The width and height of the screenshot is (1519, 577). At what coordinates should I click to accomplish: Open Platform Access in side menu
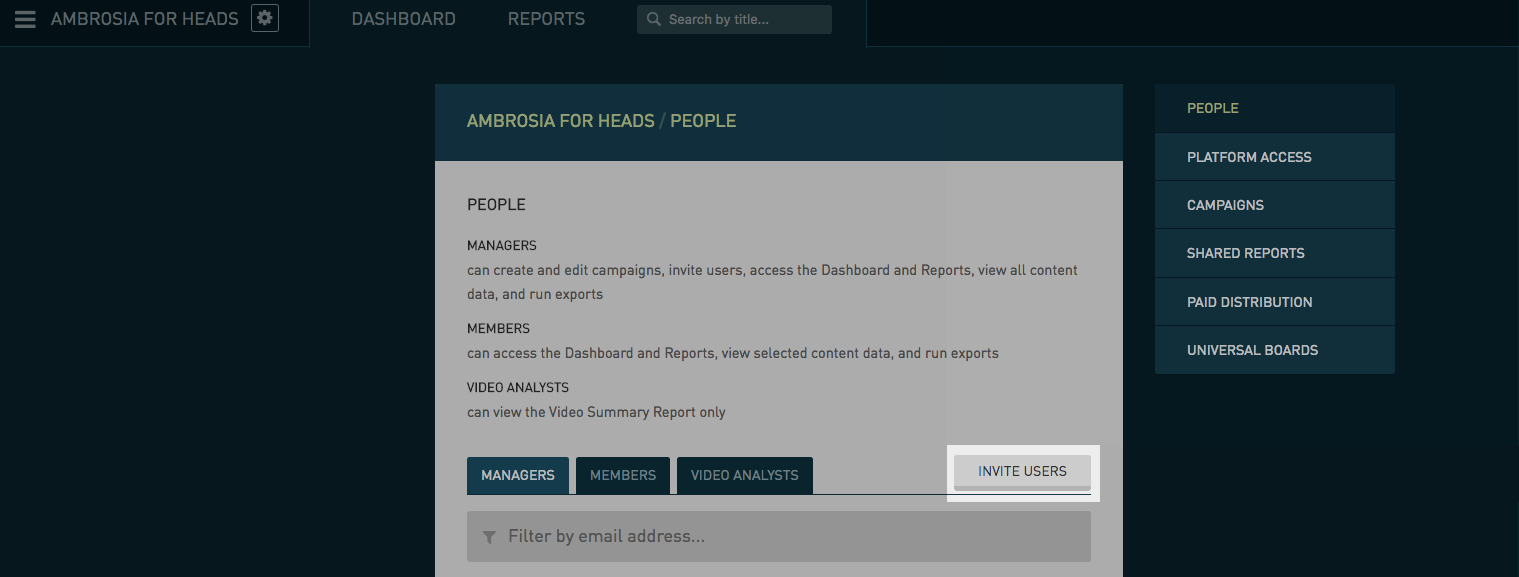click(1275, 157)
